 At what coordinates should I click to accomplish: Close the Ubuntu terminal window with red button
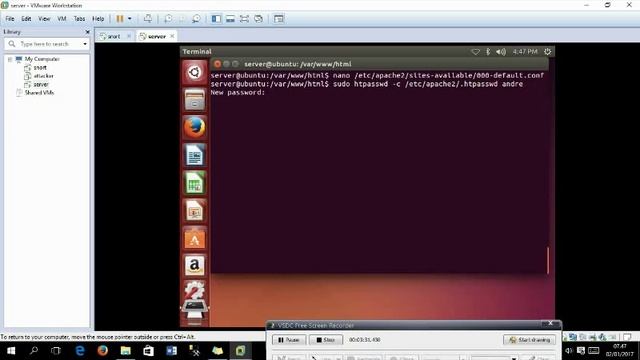(218, 64)
